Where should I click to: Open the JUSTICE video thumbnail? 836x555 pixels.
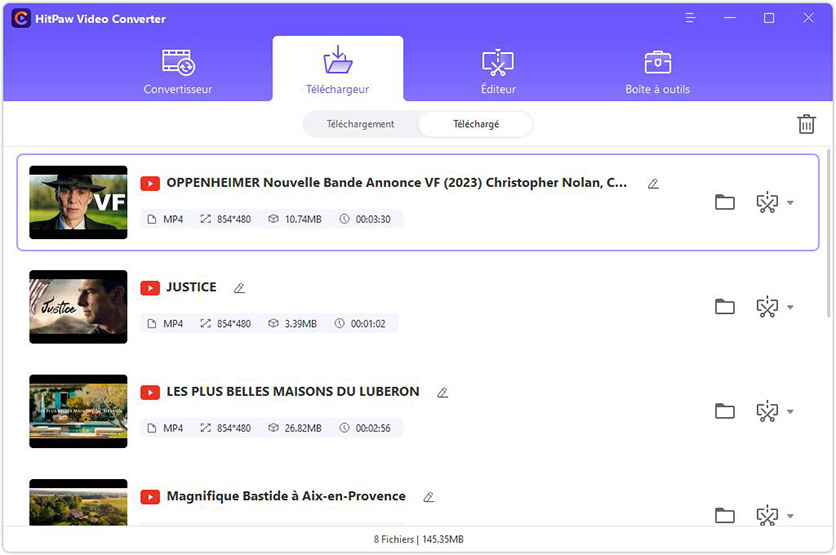click(78, 307)
